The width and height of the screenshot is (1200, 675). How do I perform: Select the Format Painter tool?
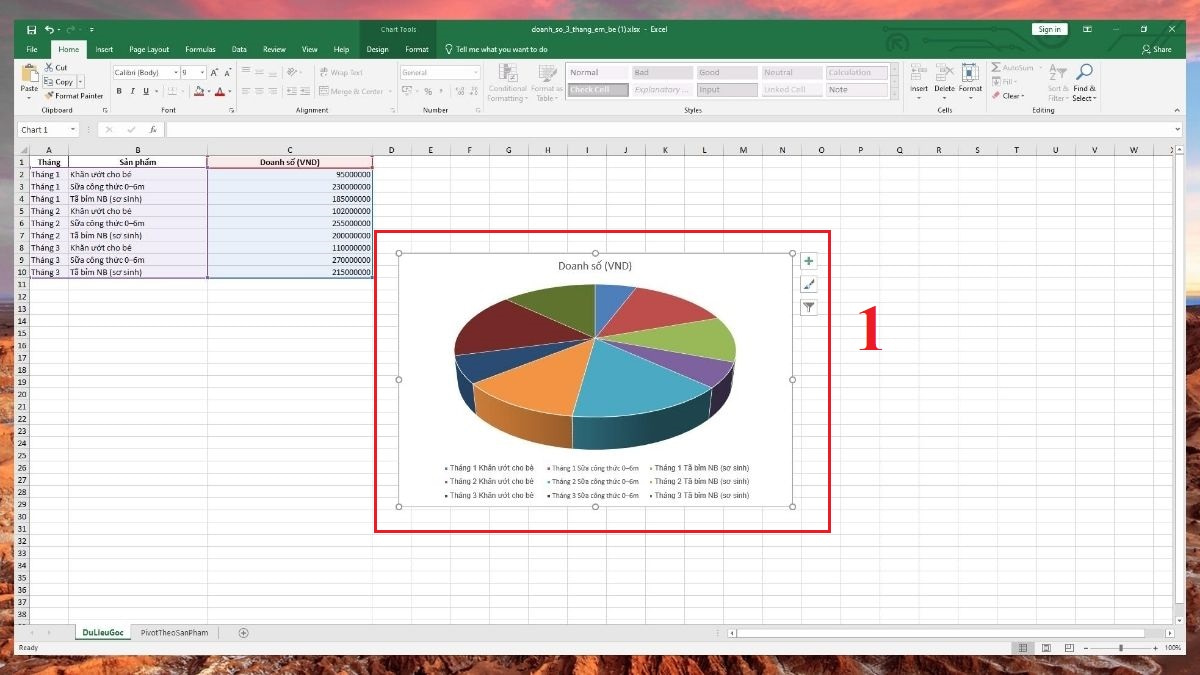pos(78,96)
